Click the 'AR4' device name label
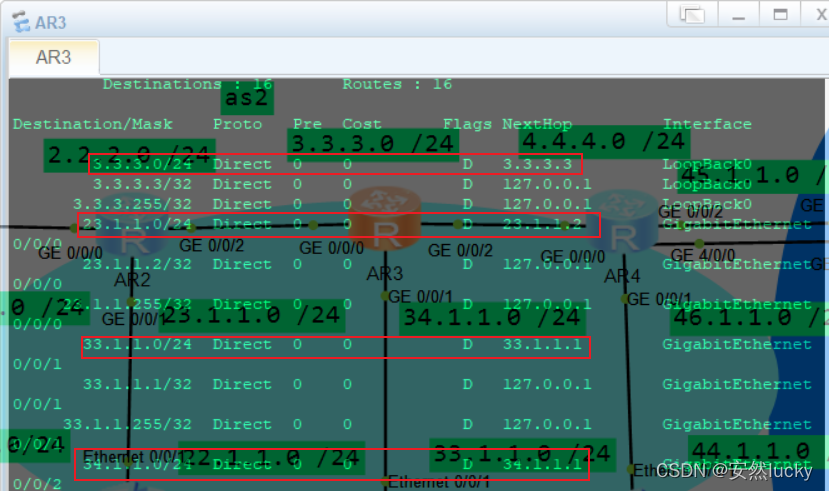This screenshot has height=491, width=829. 622,276
